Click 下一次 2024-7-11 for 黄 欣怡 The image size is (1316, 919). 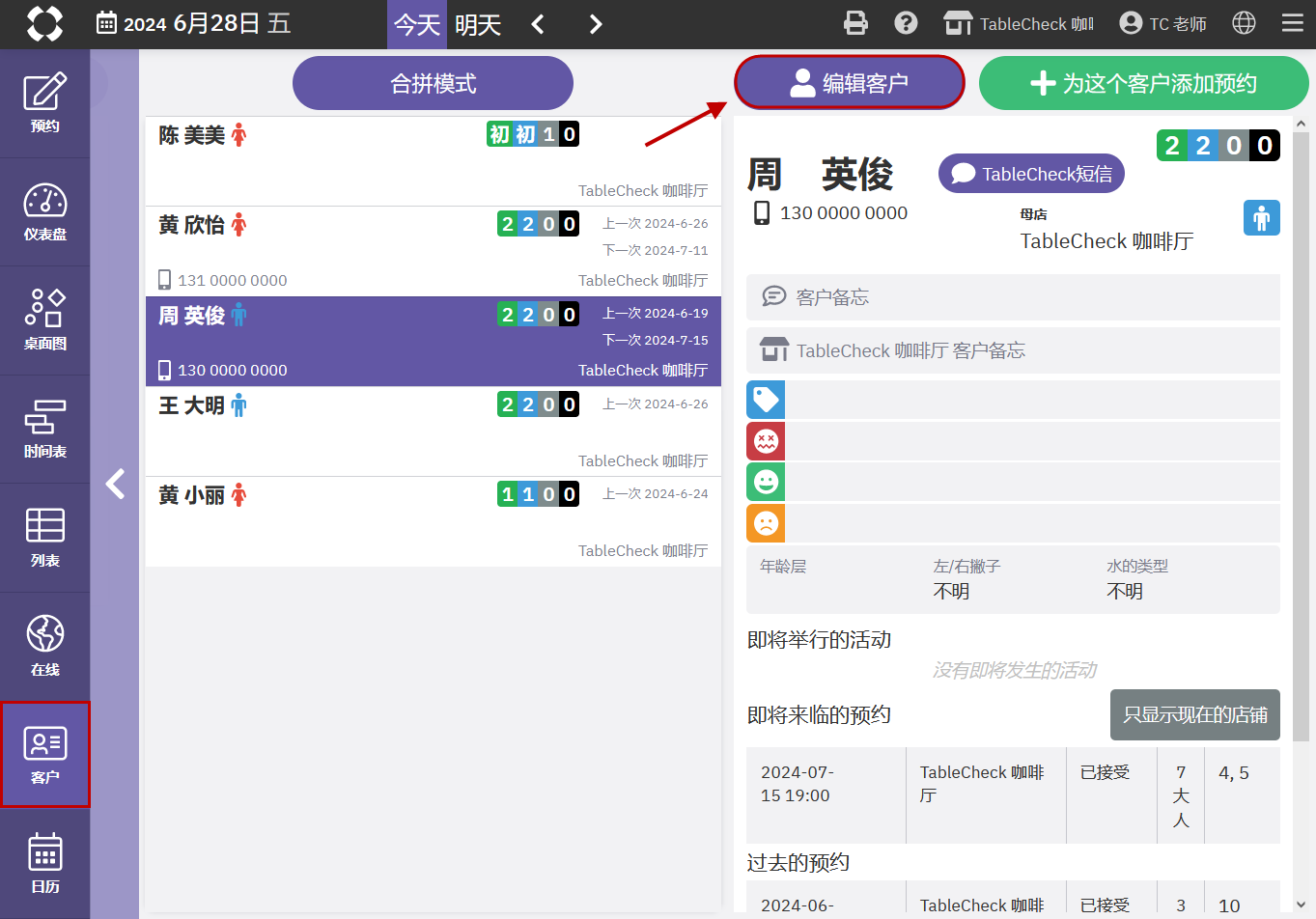click(656, 250)
